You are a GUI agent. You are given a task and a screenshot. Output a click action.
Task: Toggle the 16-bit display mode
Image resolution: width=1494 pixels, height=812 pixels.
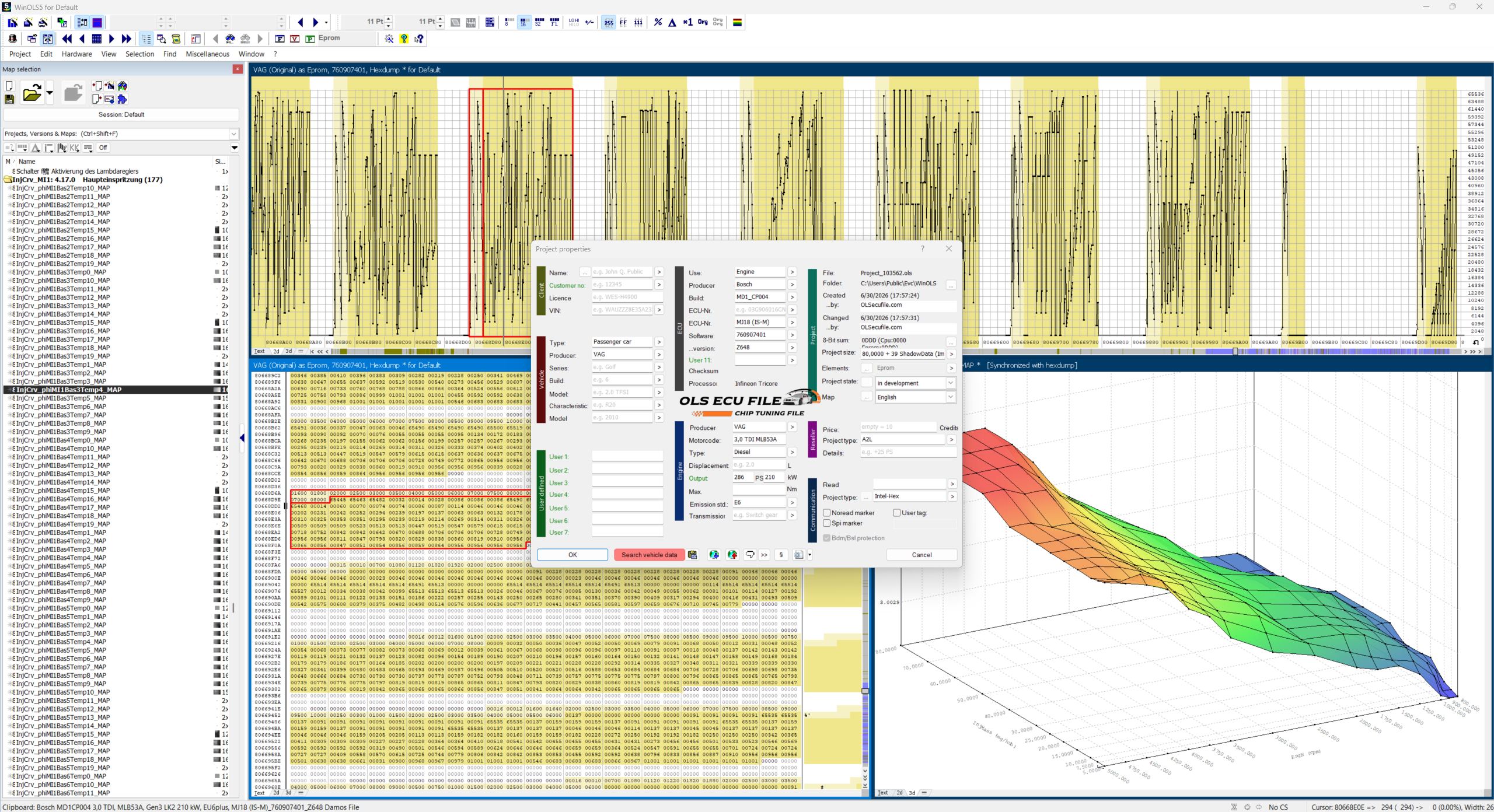[523, 22]
